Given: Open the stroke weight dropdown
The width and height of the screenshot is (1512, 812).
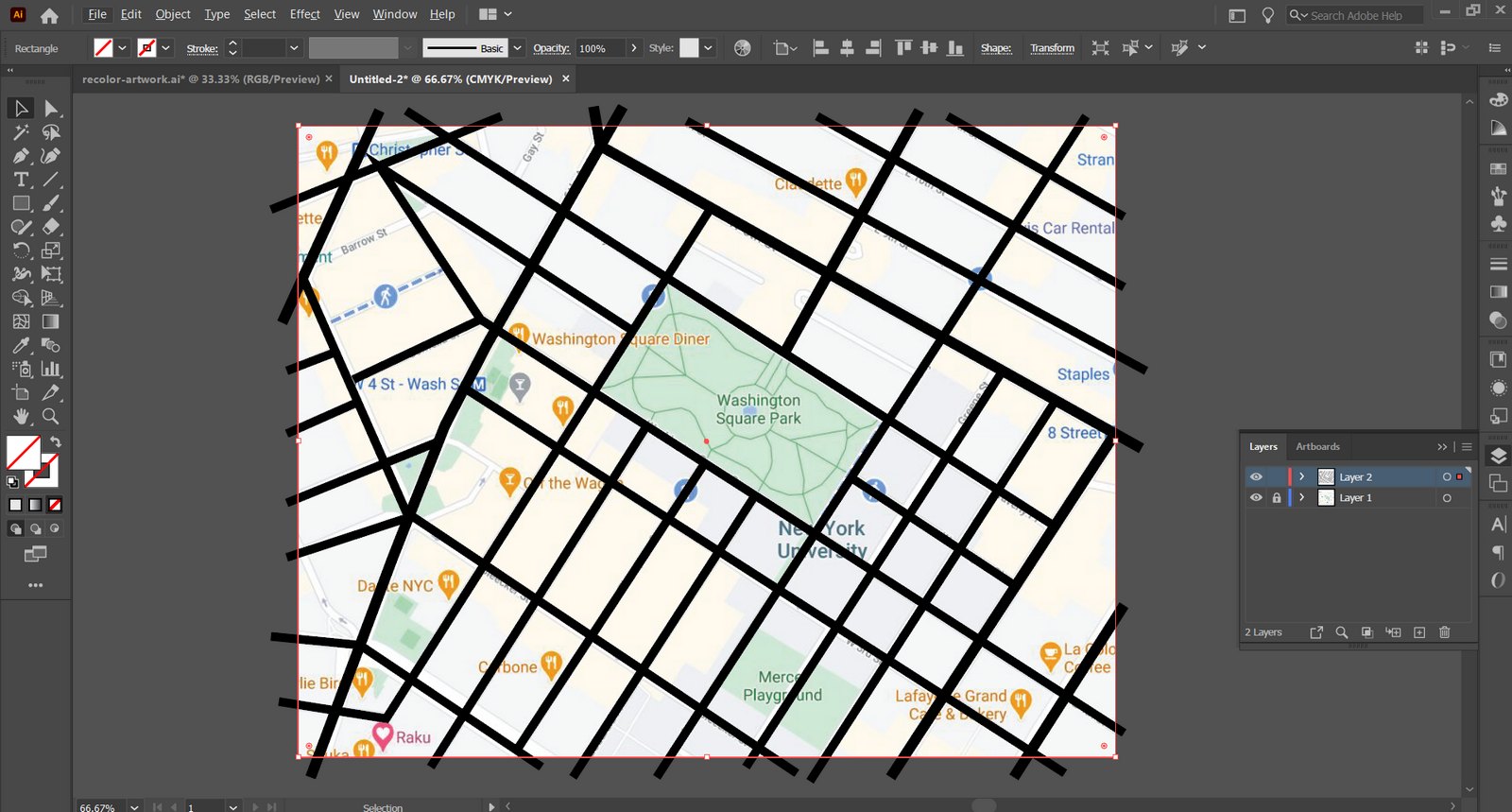Looking at the screenshot, I should (294, 48).
